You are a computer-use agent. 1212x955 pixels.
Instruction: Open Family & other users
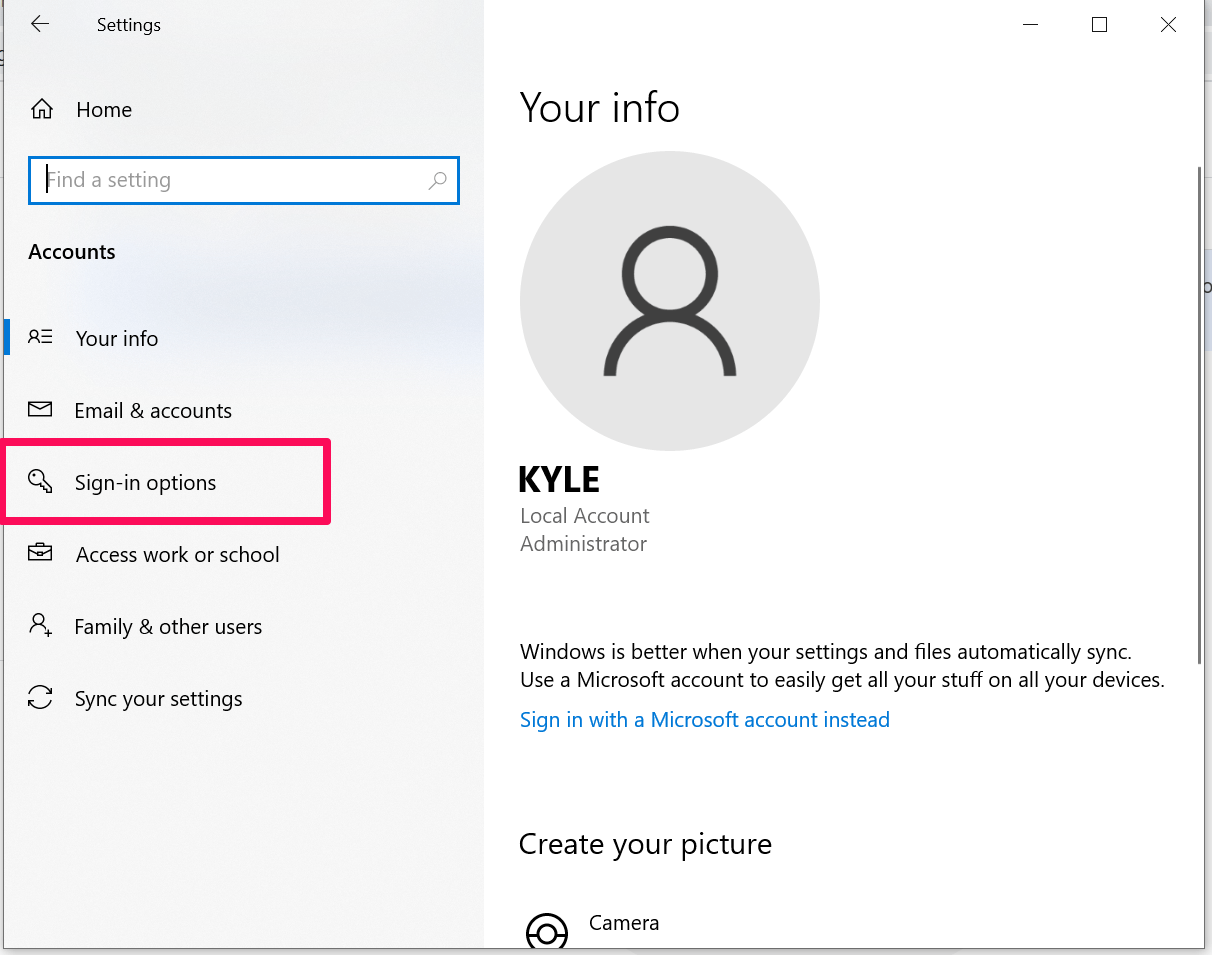[168, 627]
